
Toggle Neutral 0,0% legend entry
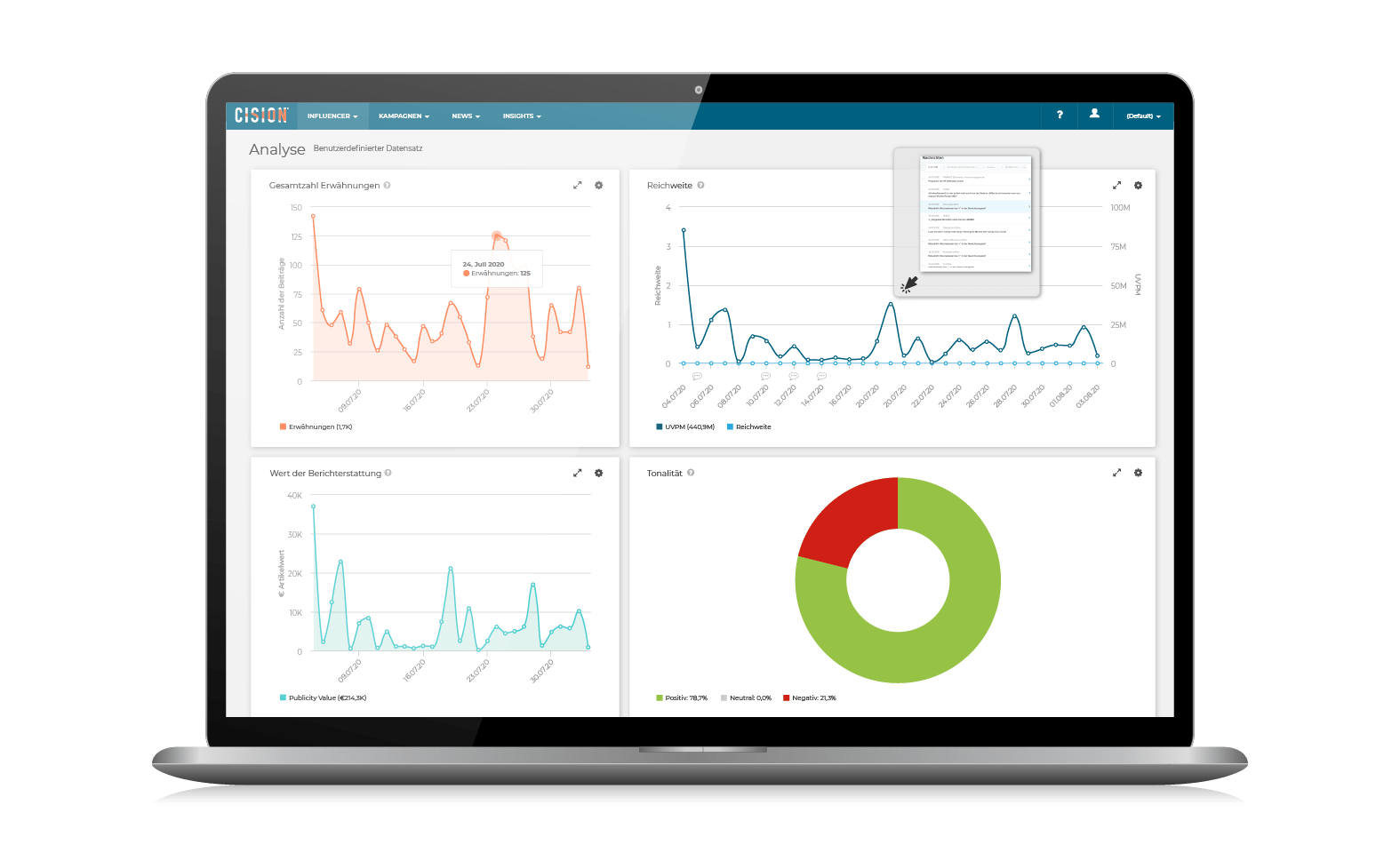(746, 698)
